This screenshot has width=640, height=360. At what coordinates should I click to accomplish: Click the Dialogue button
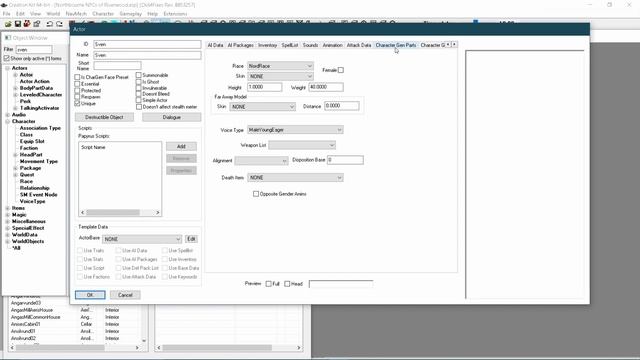(171, 117)
